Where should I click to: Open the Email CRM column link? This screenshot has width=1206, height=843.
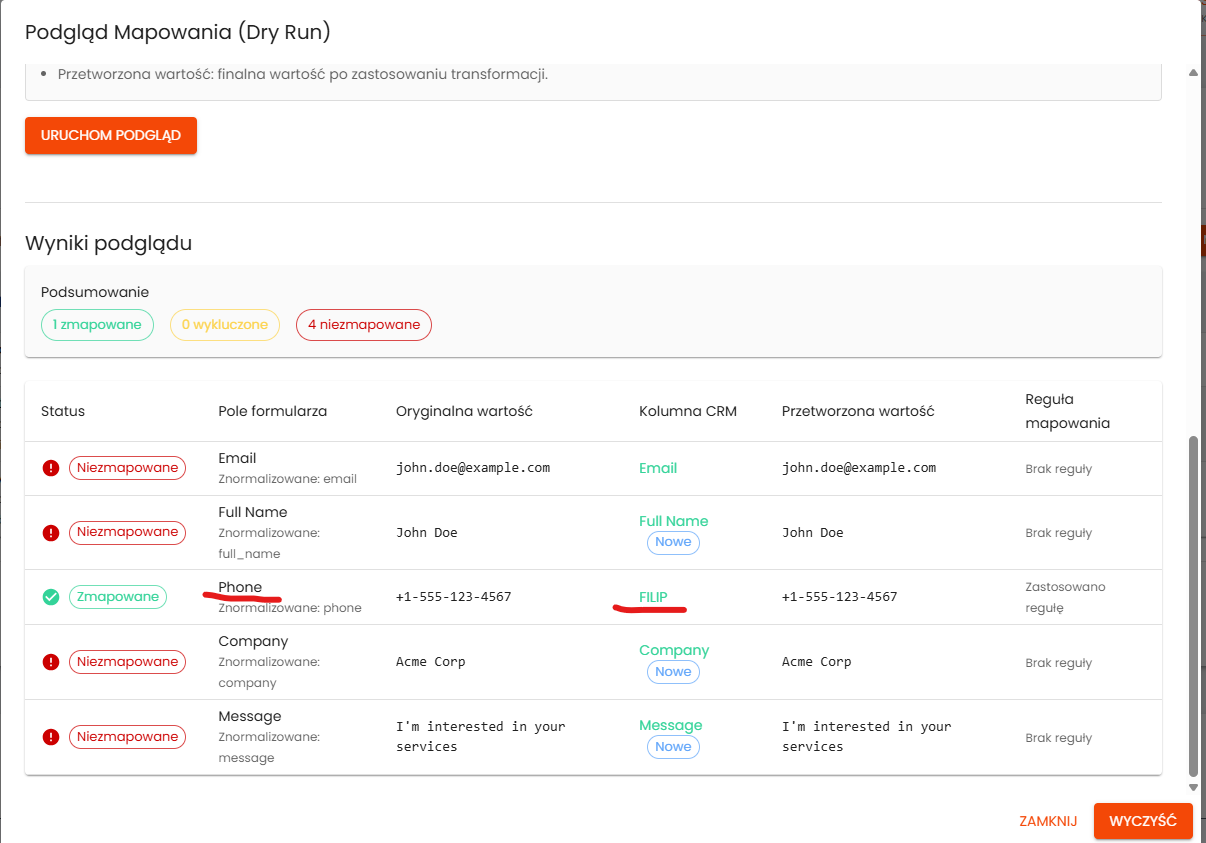(x=658, y=468)
